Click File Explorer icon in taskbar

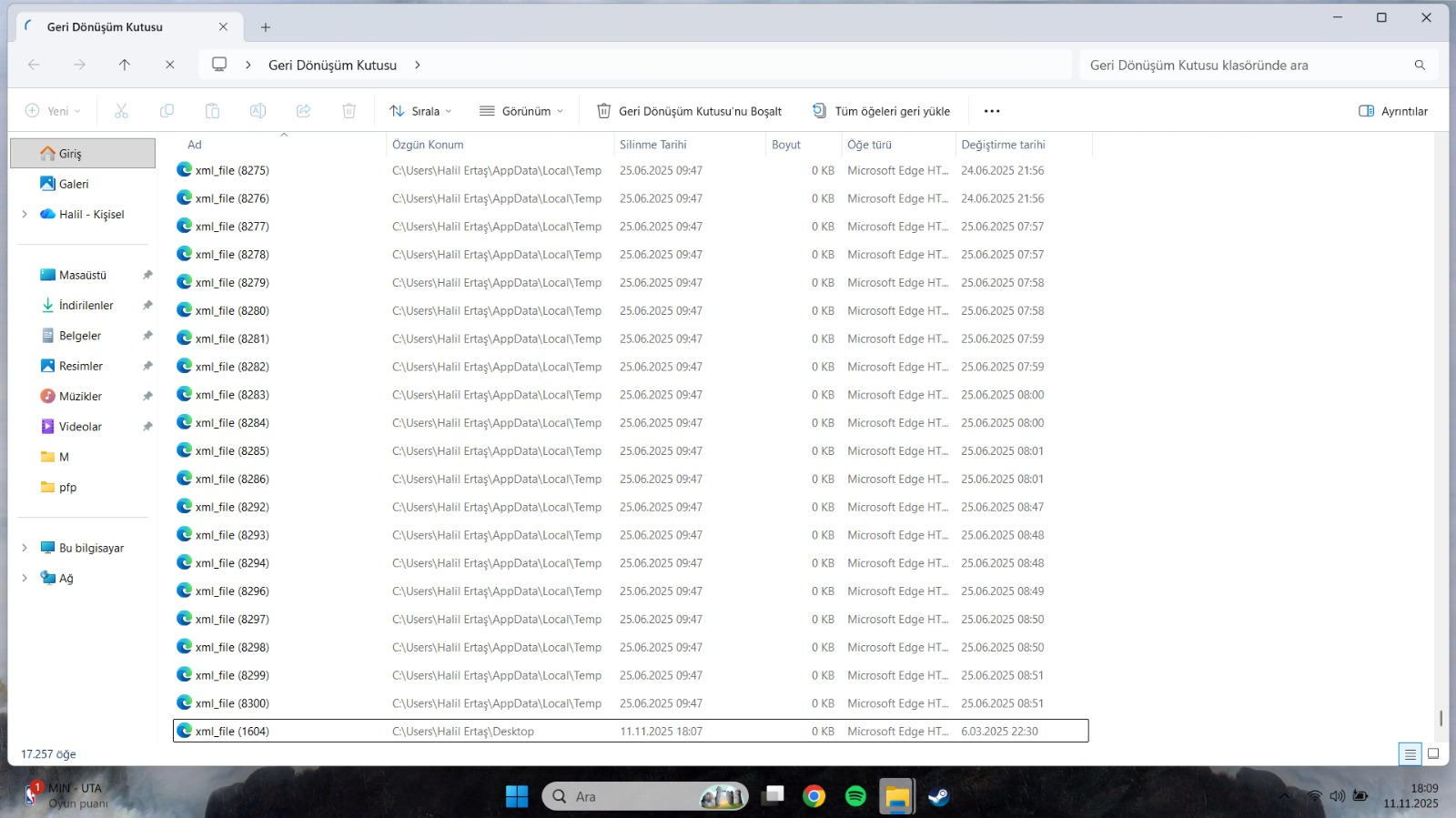tap(897, 796)
